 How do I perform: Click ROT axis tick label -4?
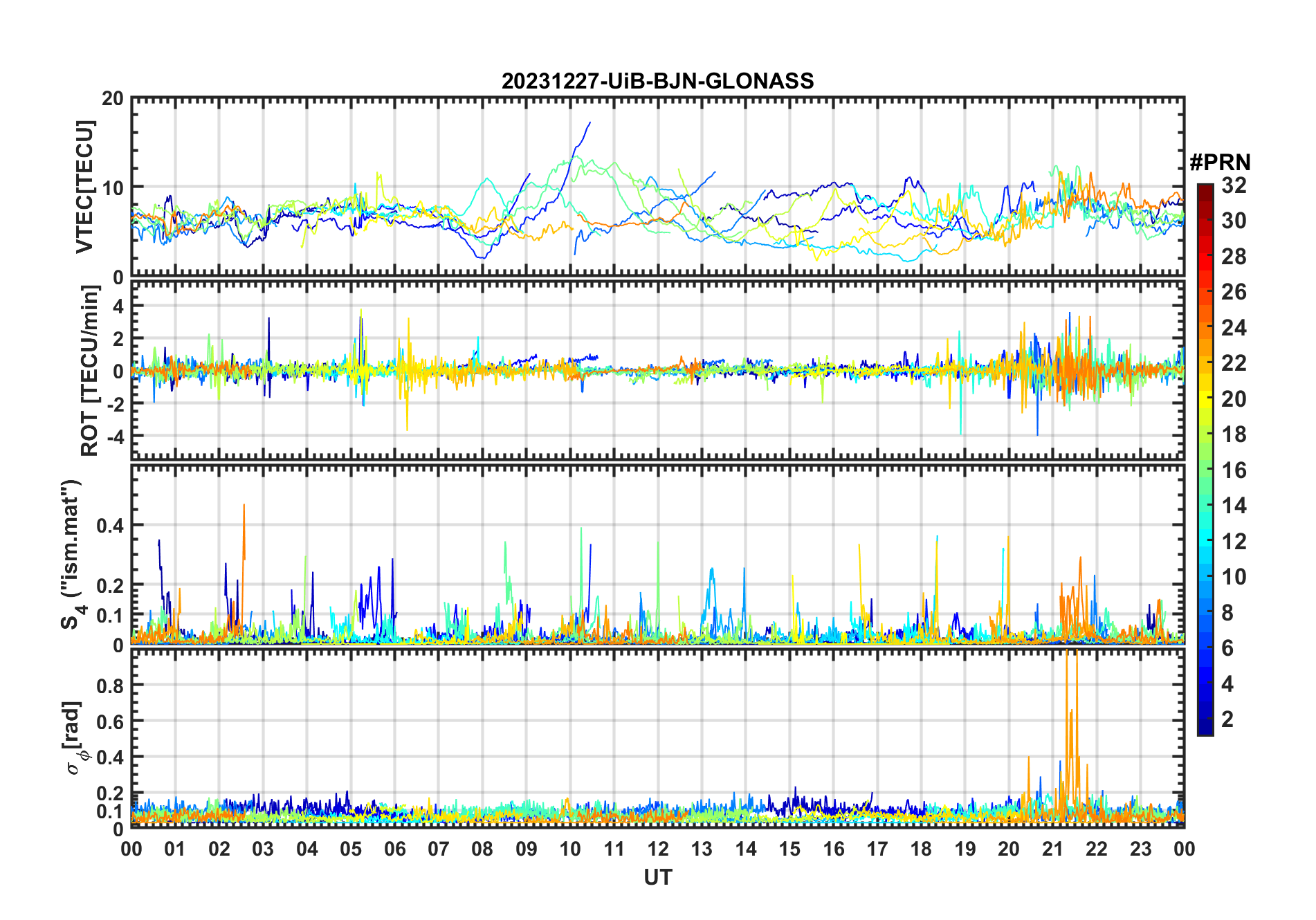click(x=115, y=436)
